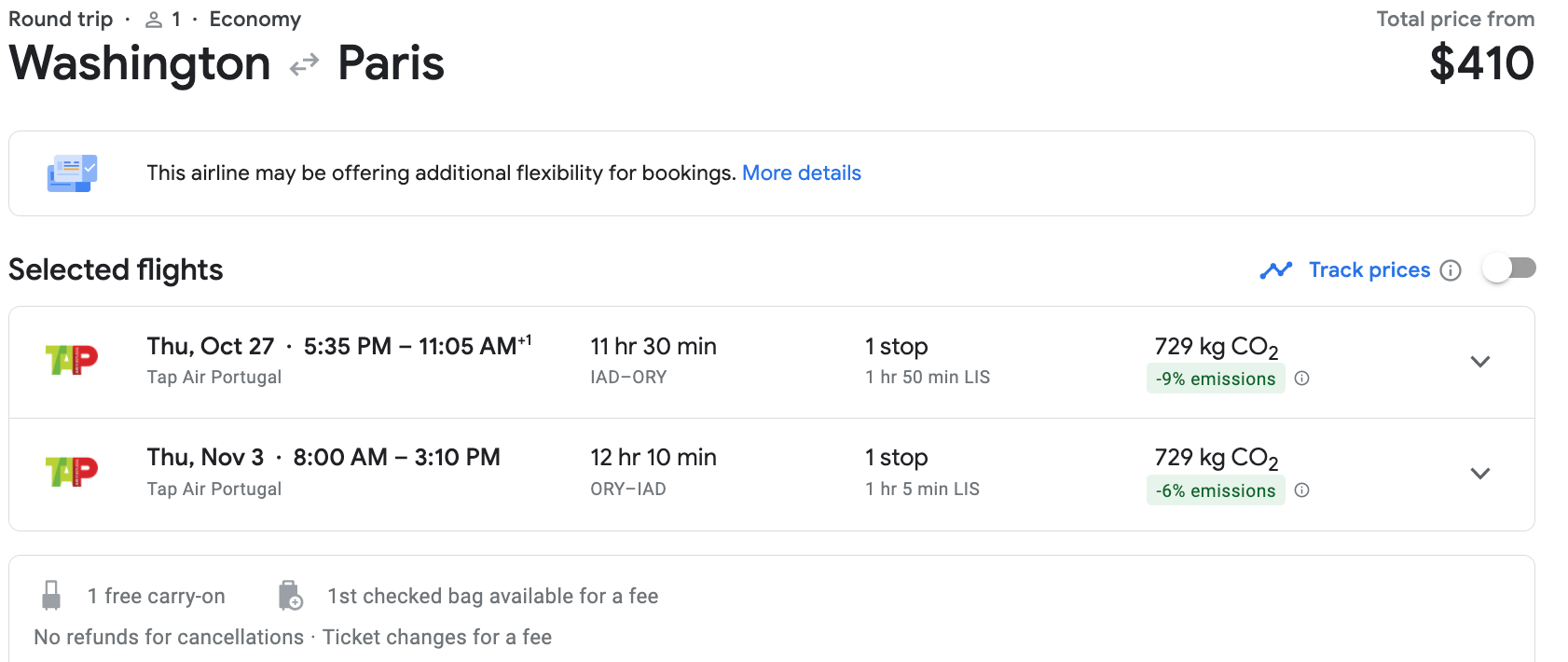Open info icon beside -9% emissions
This screenshot has width=1568, height=662.
(x=1302, y=379)
